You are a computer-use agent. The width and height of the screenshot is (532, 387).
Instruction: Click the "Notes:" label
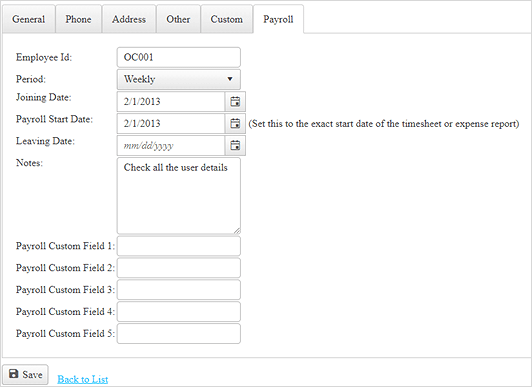point(29,163)
